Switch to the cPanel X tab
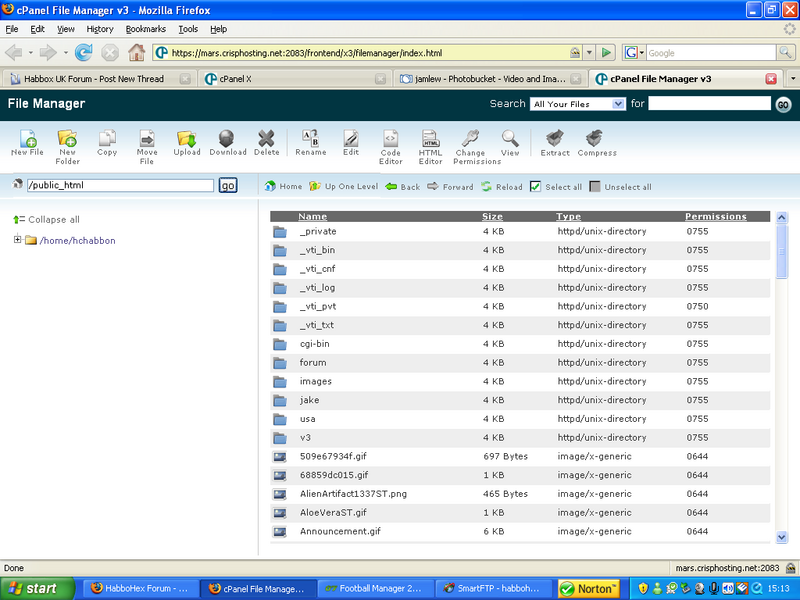This screenshot has width=800, height=600. coord(294,79)
